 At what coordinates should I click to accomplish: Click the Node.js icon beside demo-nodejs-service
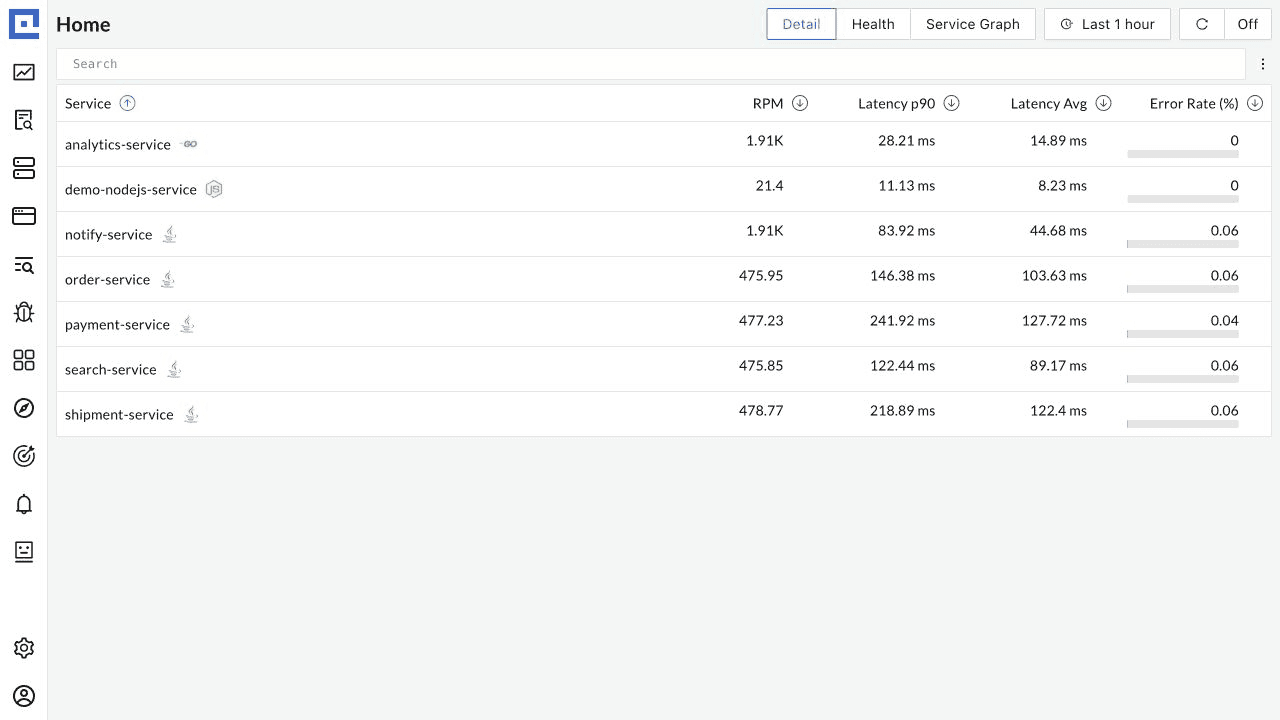[x=213, y=189]
